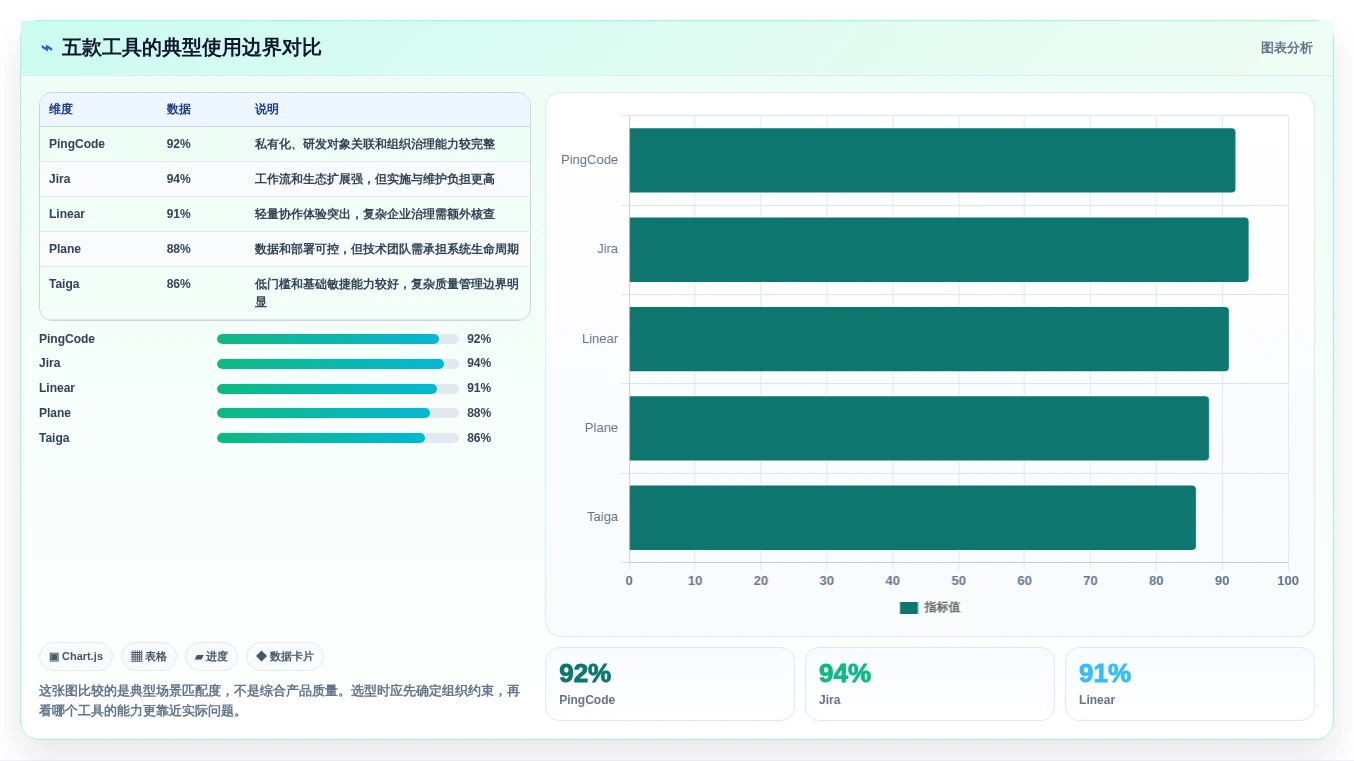Click the description 轻量协作体验突出，复杂企业治理需额外核查

pos(375,214)
